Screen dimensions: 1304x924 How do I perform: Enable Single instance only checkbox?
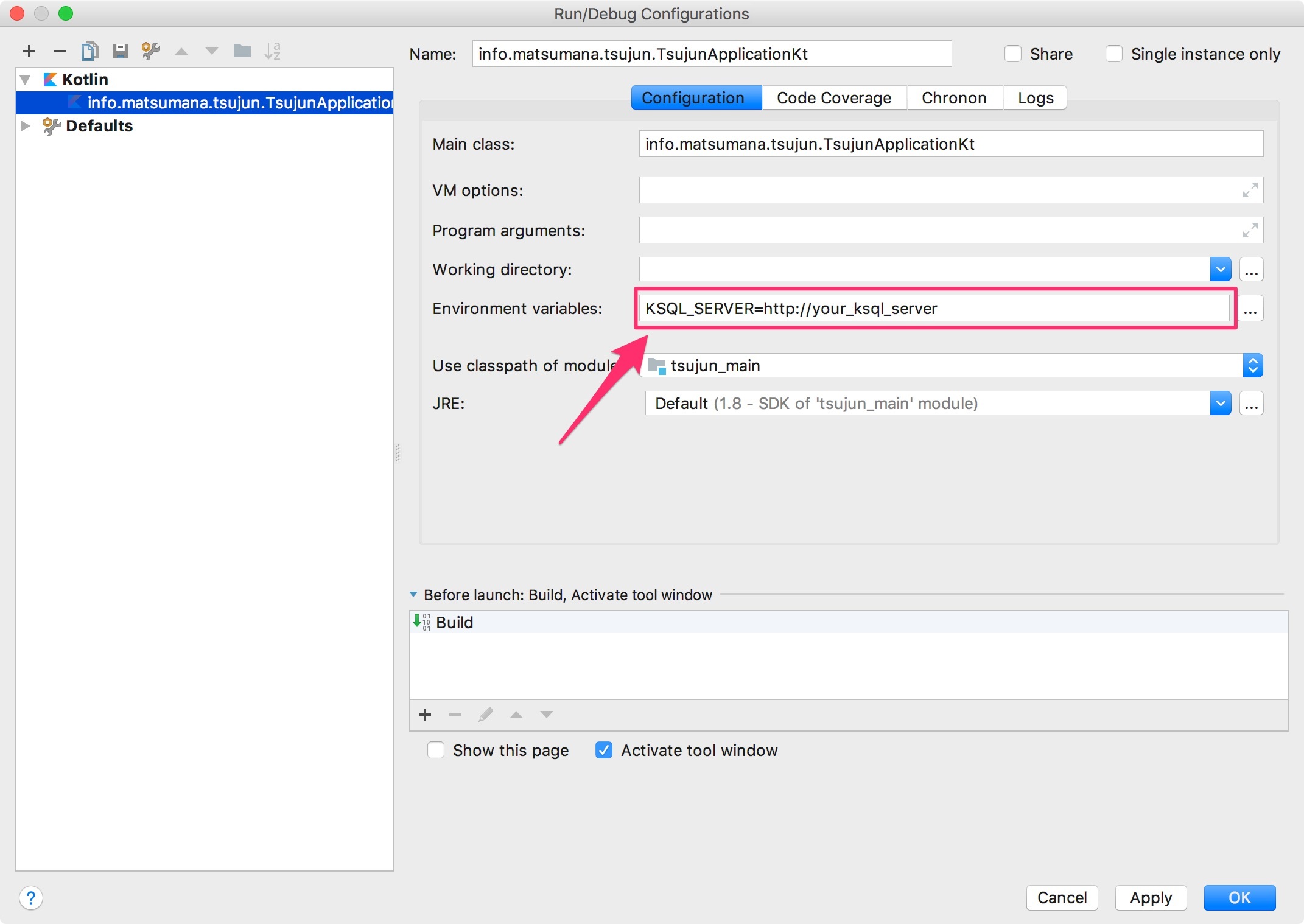point(1113,54)
